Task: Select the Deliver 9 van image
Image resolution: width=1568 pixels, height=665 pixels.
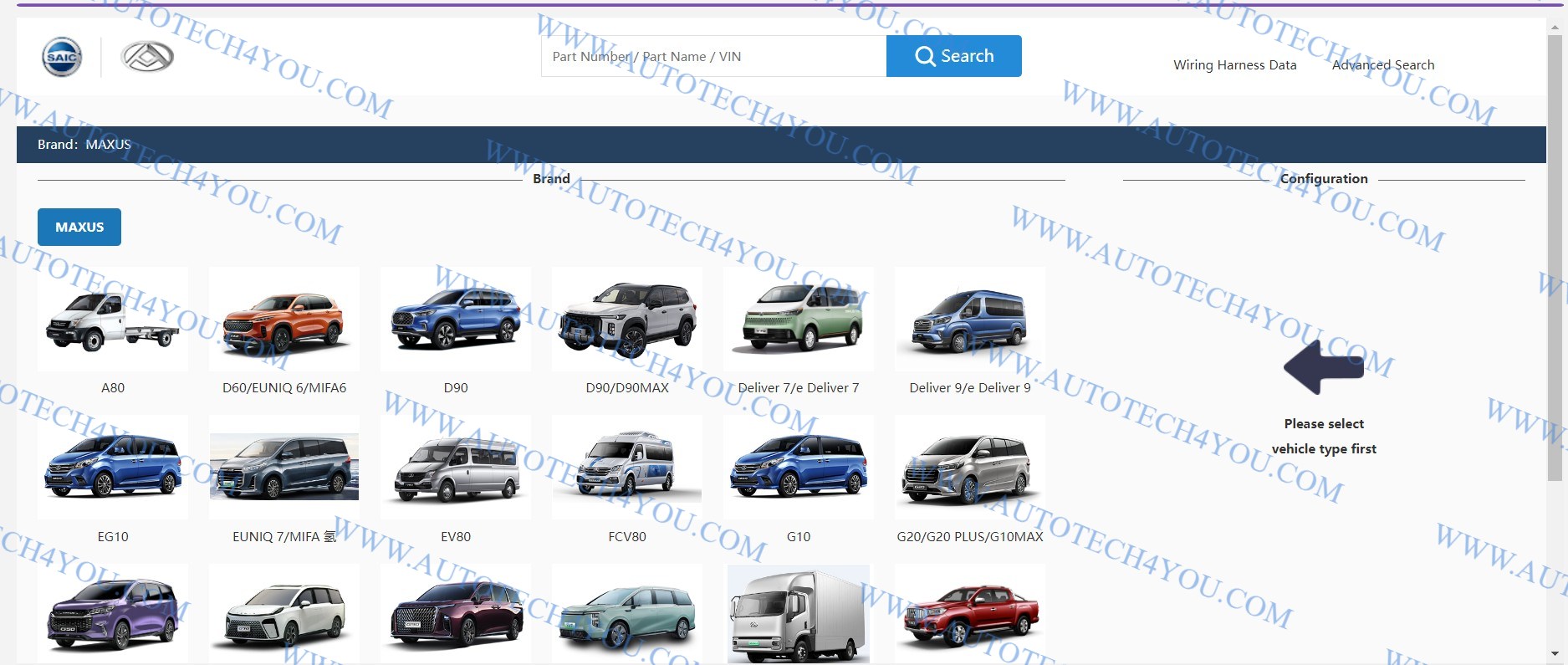Action: pyautogui.click(x=970, y=320)
